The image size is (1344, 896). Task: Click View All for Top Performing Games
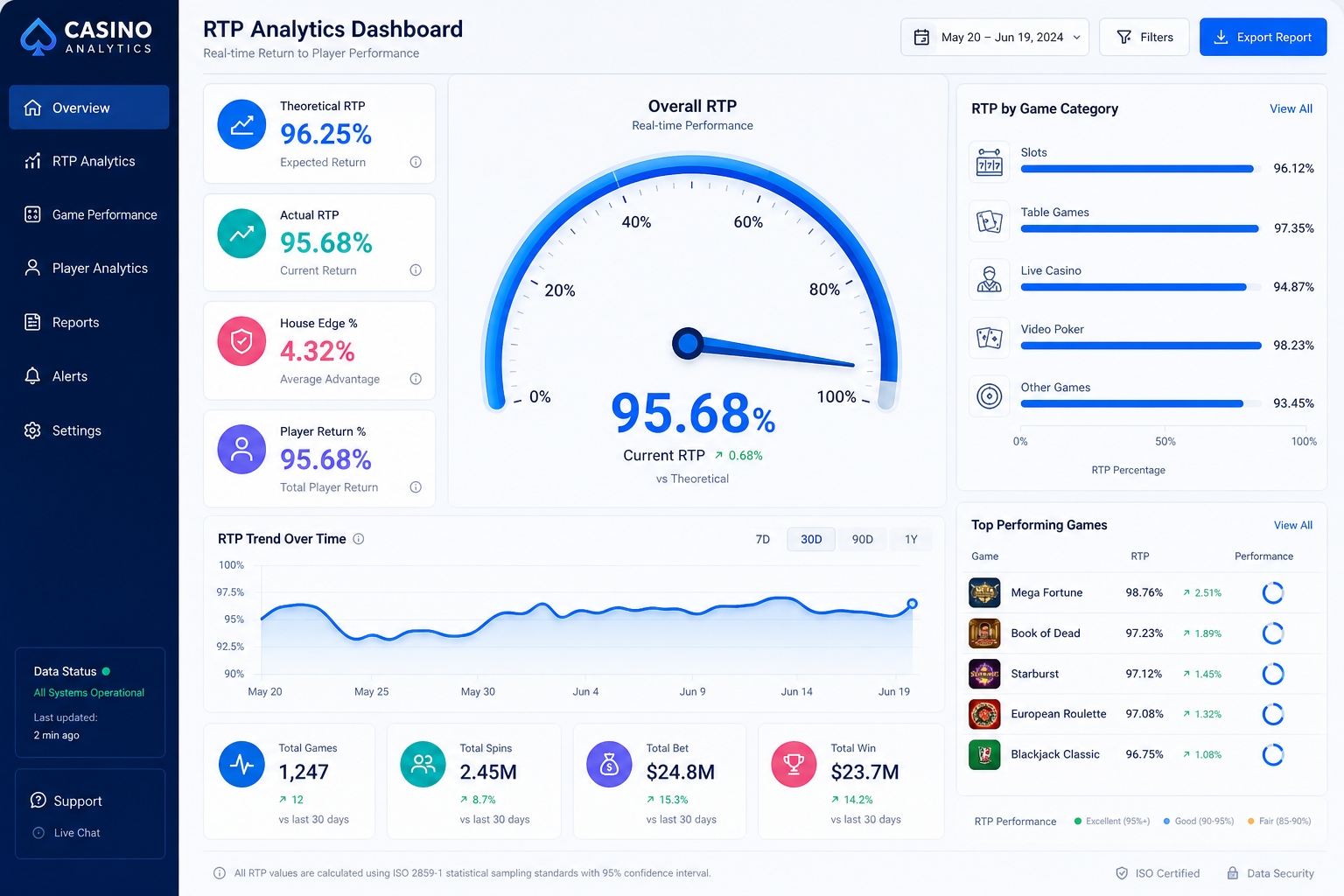pyautogui.click(x=1292, y=525)
